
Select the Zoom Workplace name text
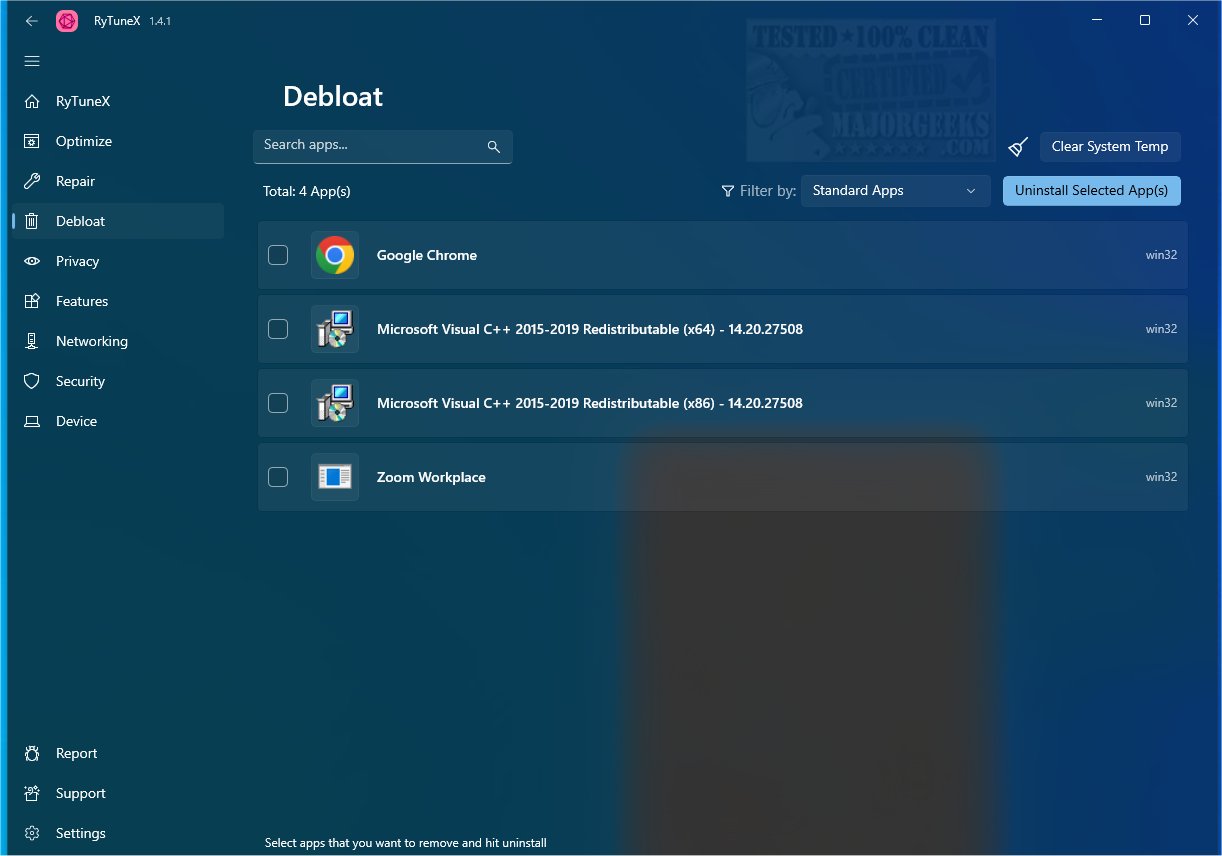431,478
